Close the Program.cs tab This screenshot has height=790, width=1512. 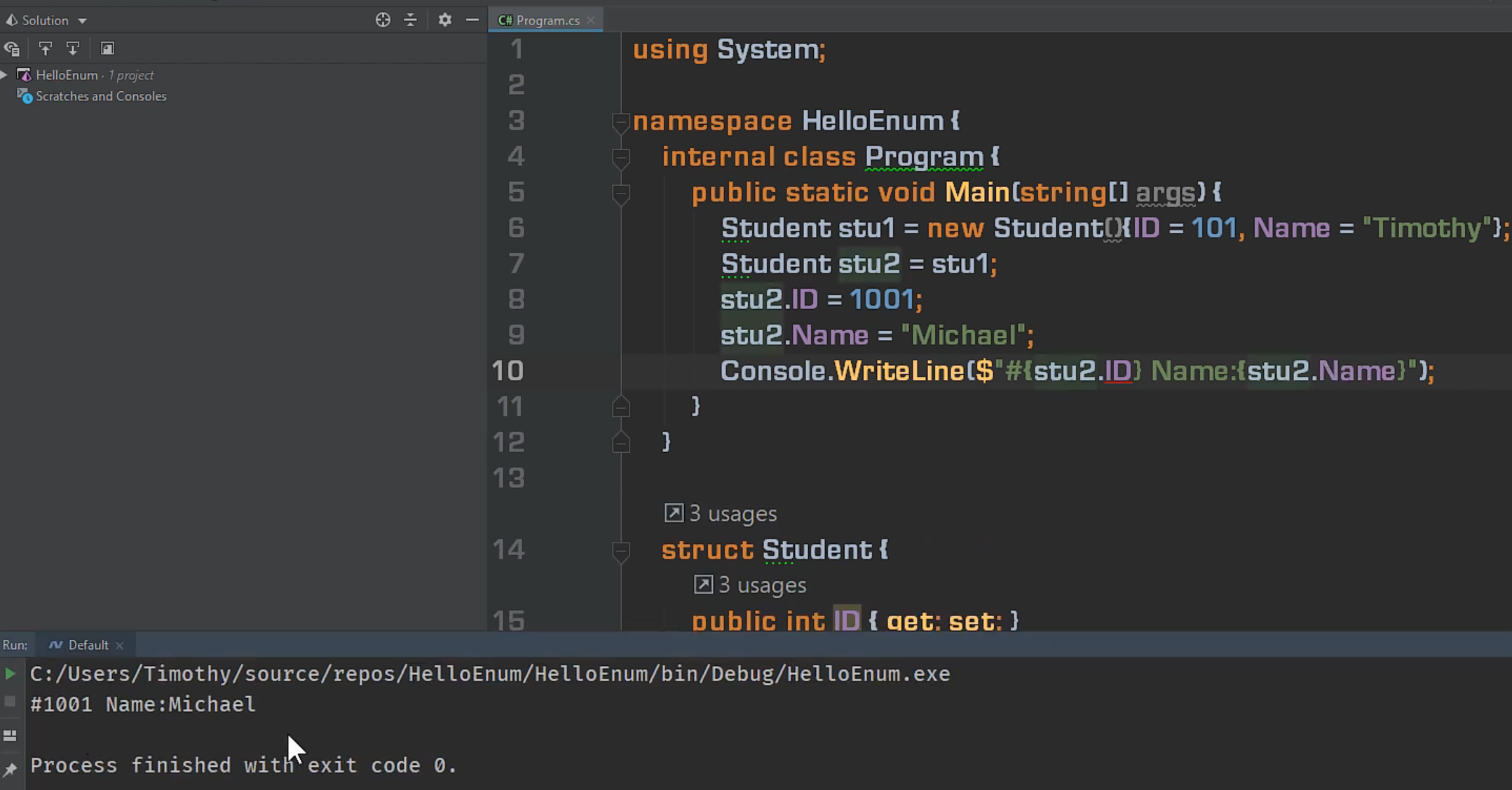point(591,20)
